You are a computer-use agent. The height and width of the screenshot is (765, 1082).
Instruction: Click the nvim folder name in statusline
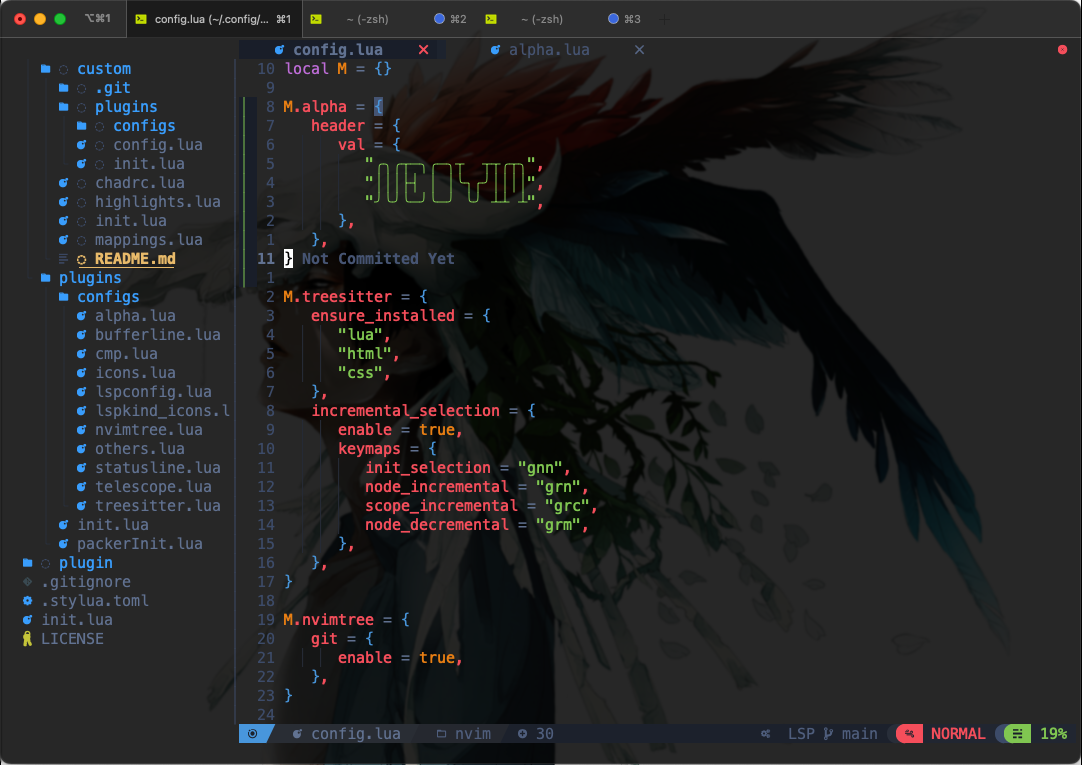click(x=473, y=734)
